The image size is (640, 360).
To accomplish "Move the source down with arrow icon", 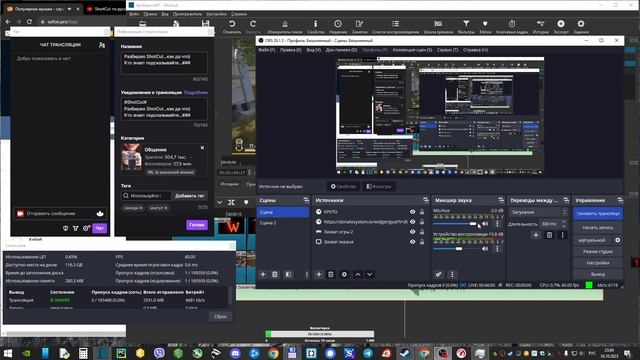I will 369,274.
